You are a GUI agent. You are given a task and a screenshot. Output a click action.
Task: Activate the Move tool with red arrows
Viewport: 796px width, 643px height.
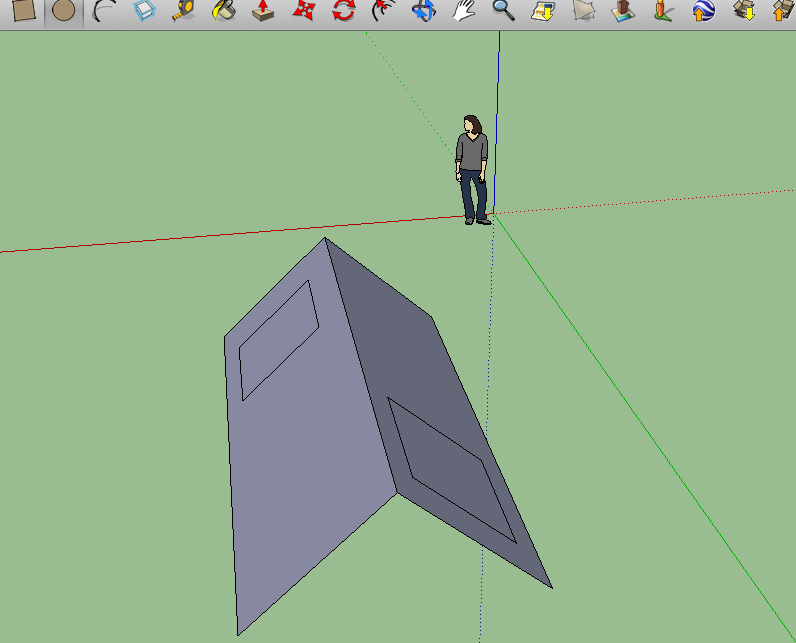click(x=304, y=11)
